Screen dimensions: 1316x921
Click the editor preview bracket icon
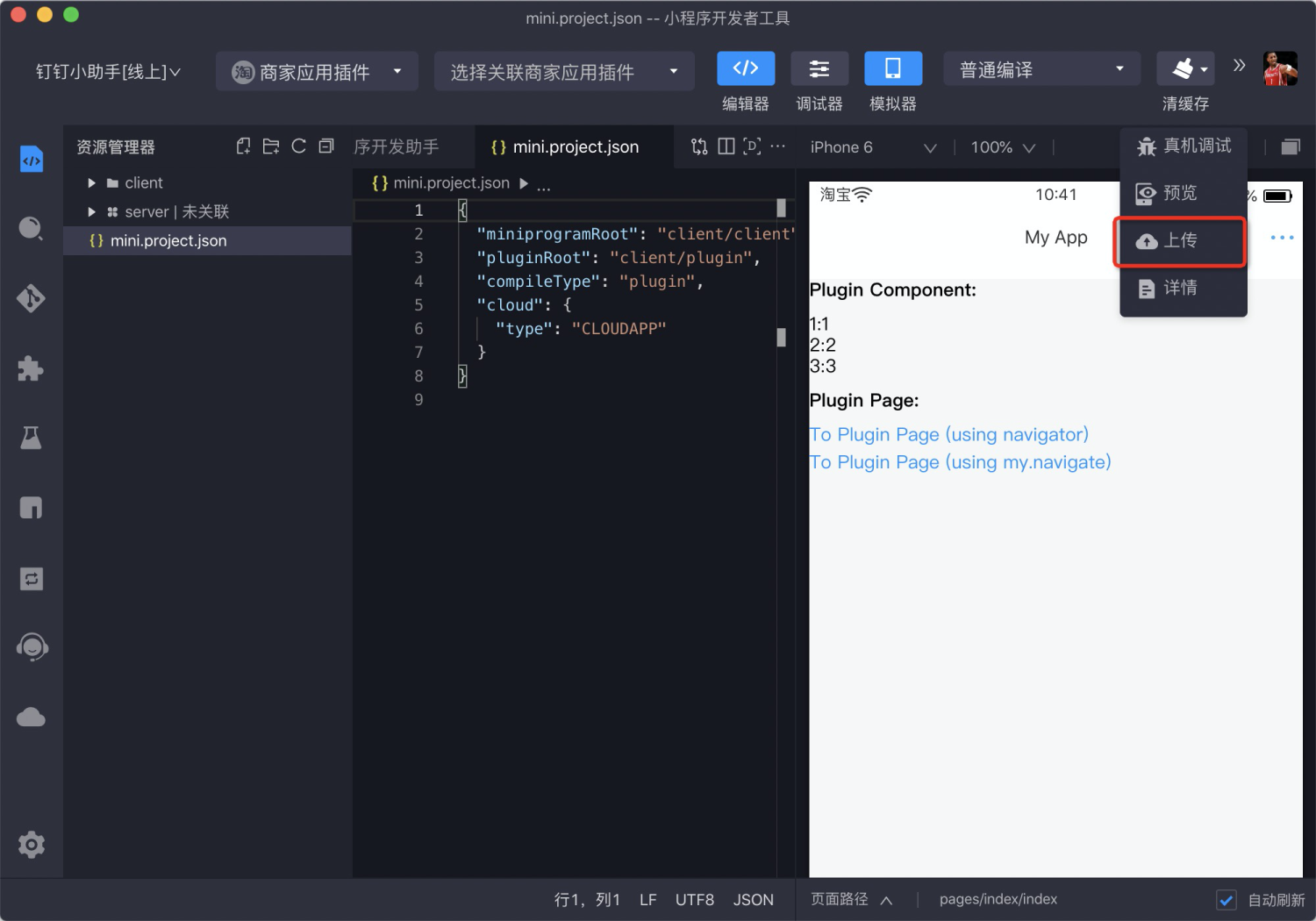coord(752,146)
